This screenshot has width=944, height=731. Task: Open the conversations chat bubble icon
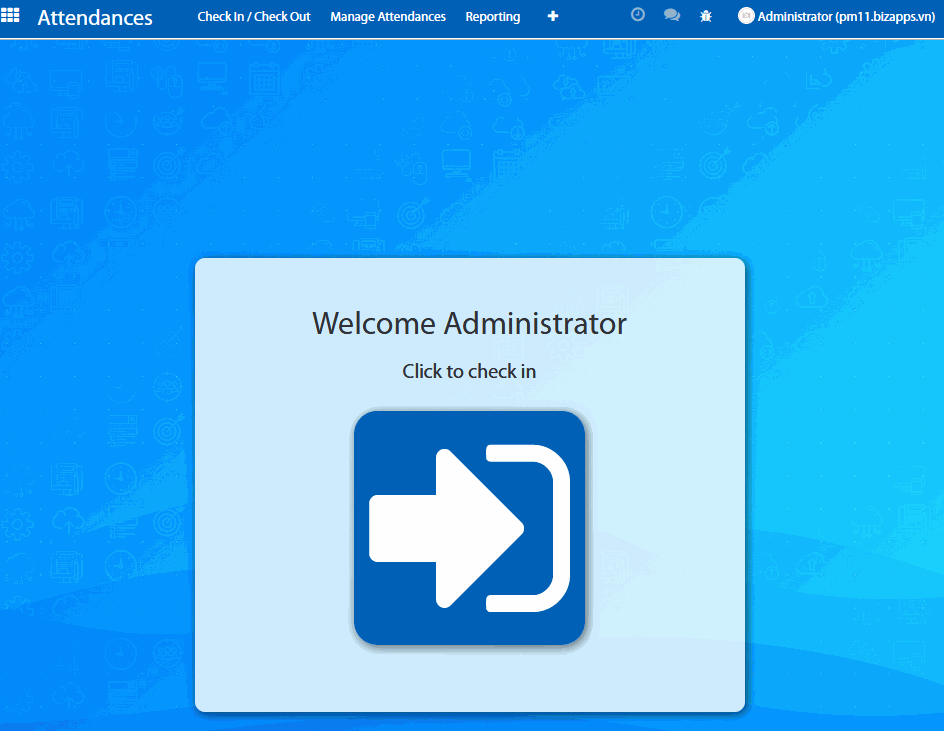(x=672, y=16)
